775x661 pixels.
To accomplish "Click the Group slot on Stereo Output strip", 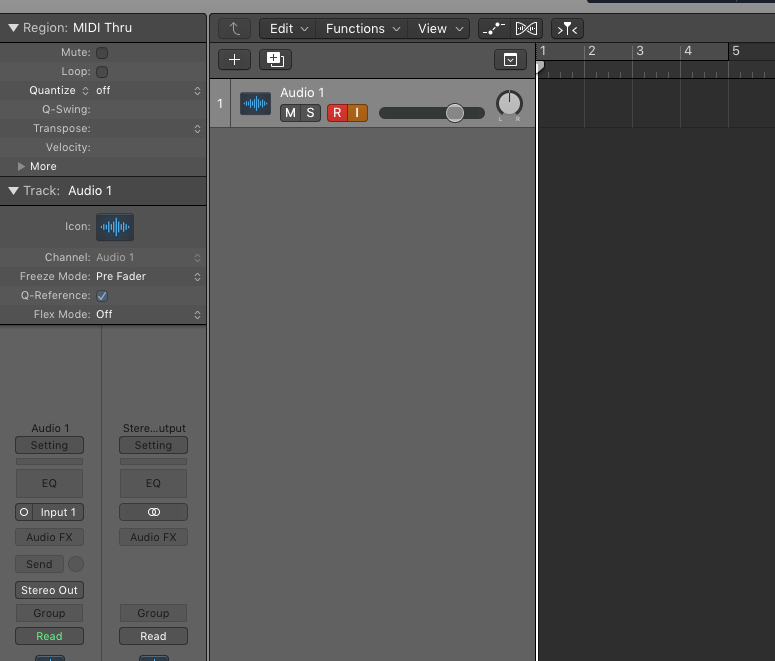I will 153,613.
